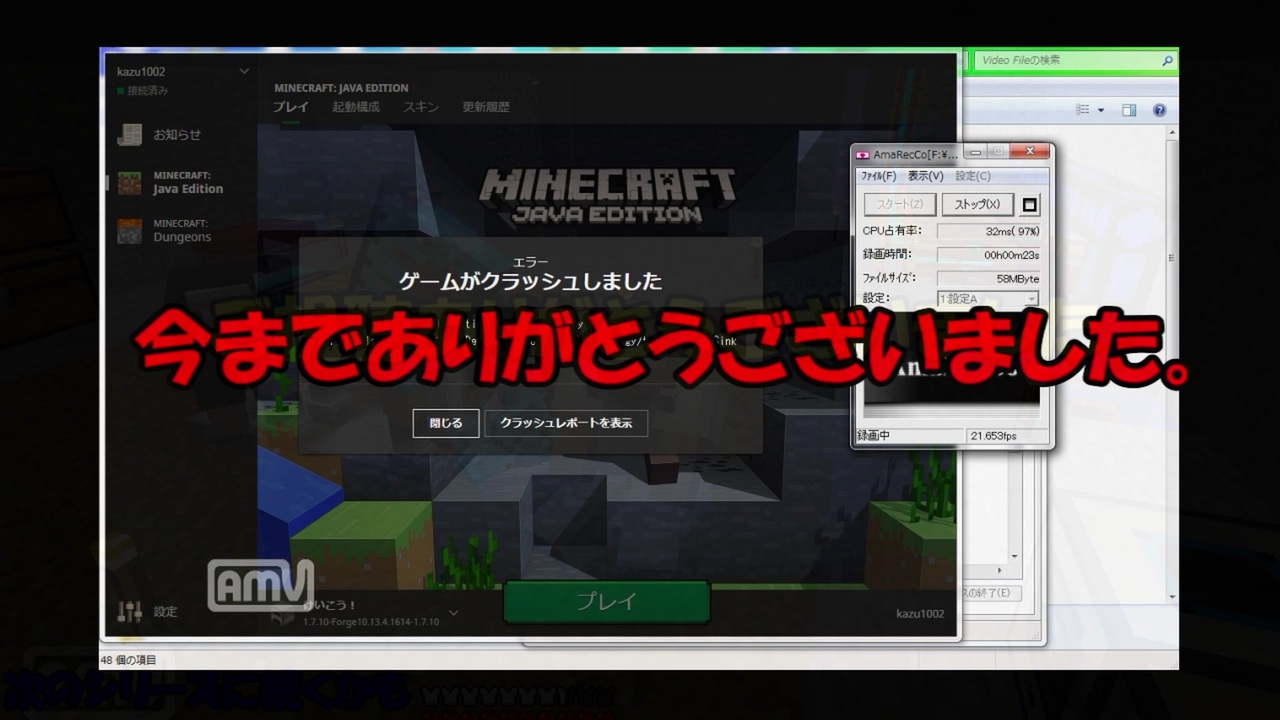Image resolution: width=1280 pixels, height=720 pixels.
Task: Click search magnifier icon in Explorer
Action: [1167, 60]
